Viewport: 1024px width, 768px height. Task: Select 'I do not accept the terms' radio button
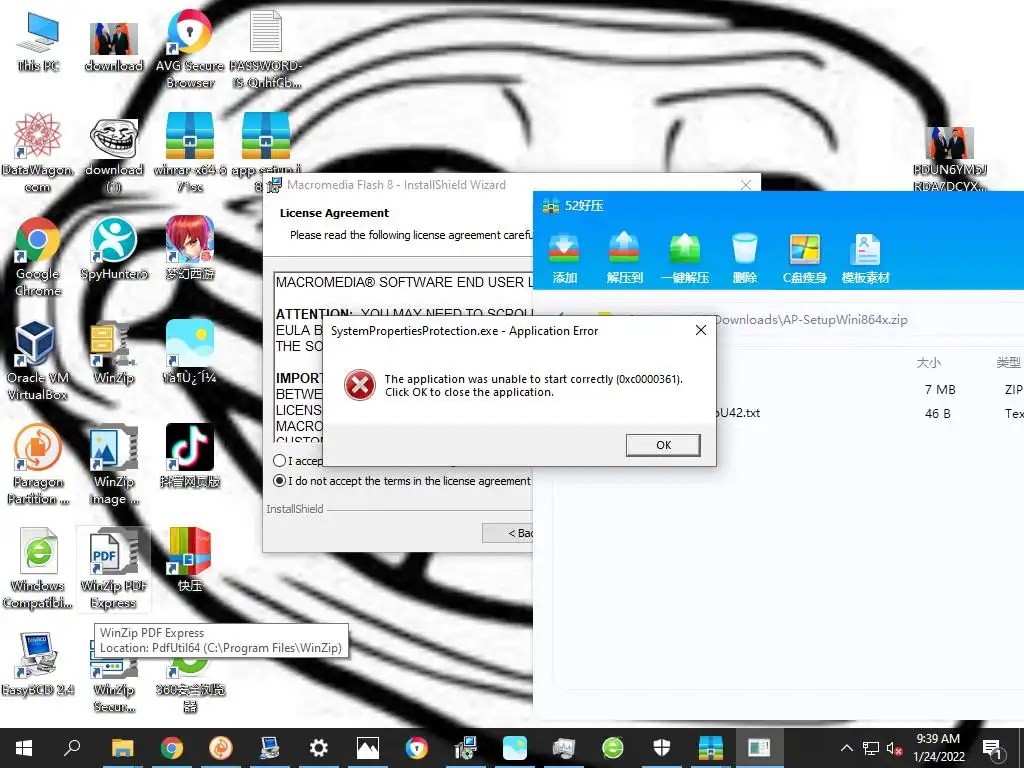click(x=280, y=481)
